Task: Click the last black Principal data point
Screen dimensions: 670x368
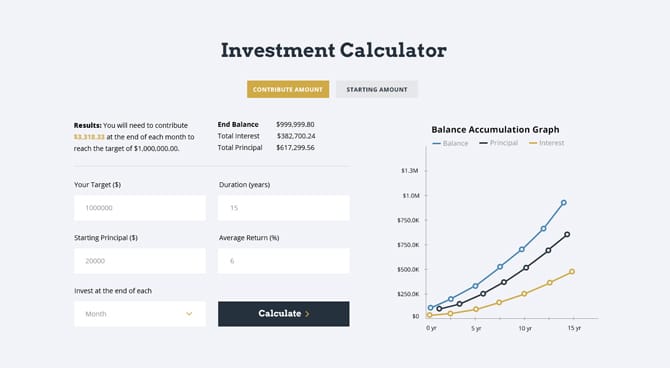Action: 567,234
